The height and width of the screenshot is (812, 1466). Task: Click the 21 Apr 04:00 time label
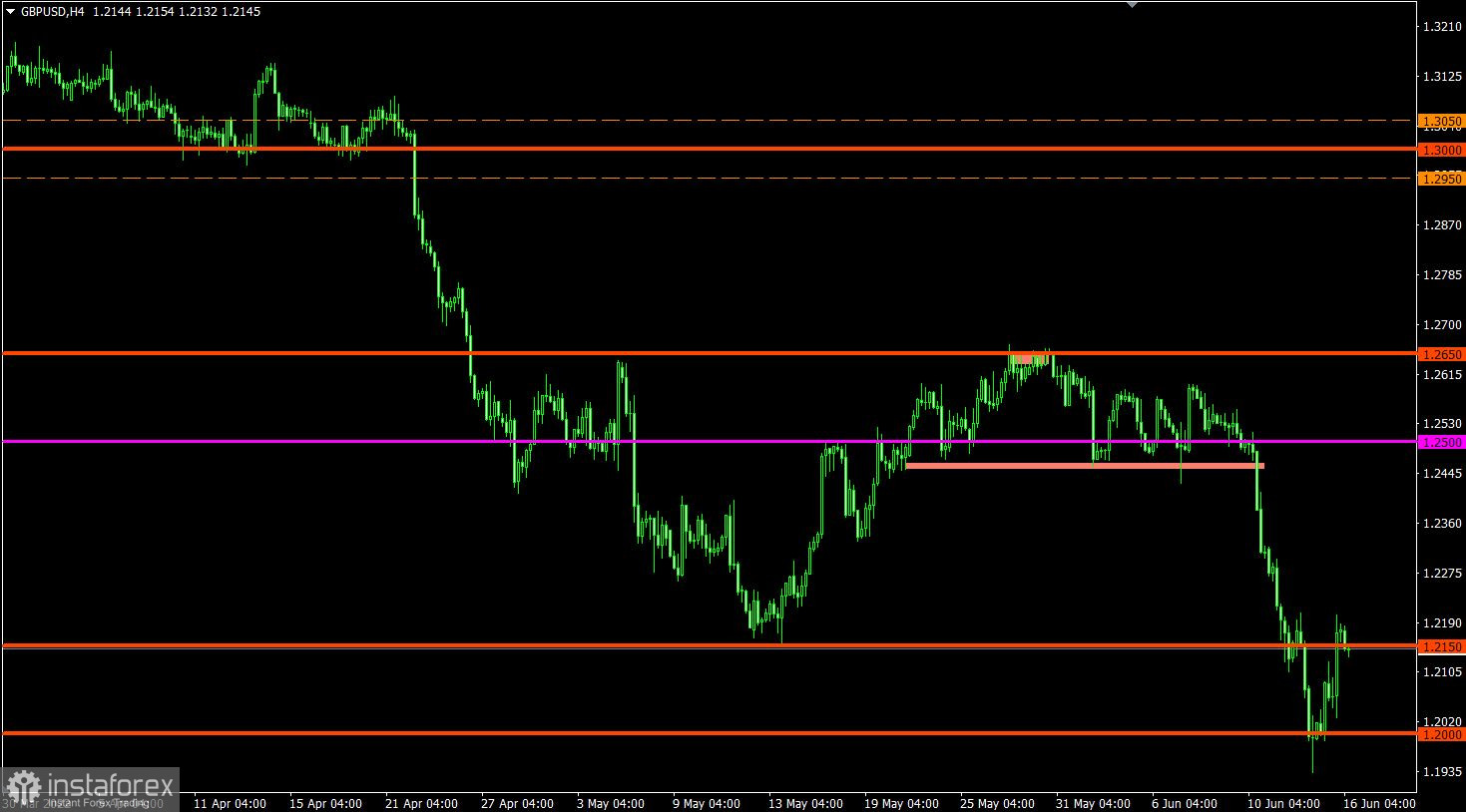click(x=421, y=803)
